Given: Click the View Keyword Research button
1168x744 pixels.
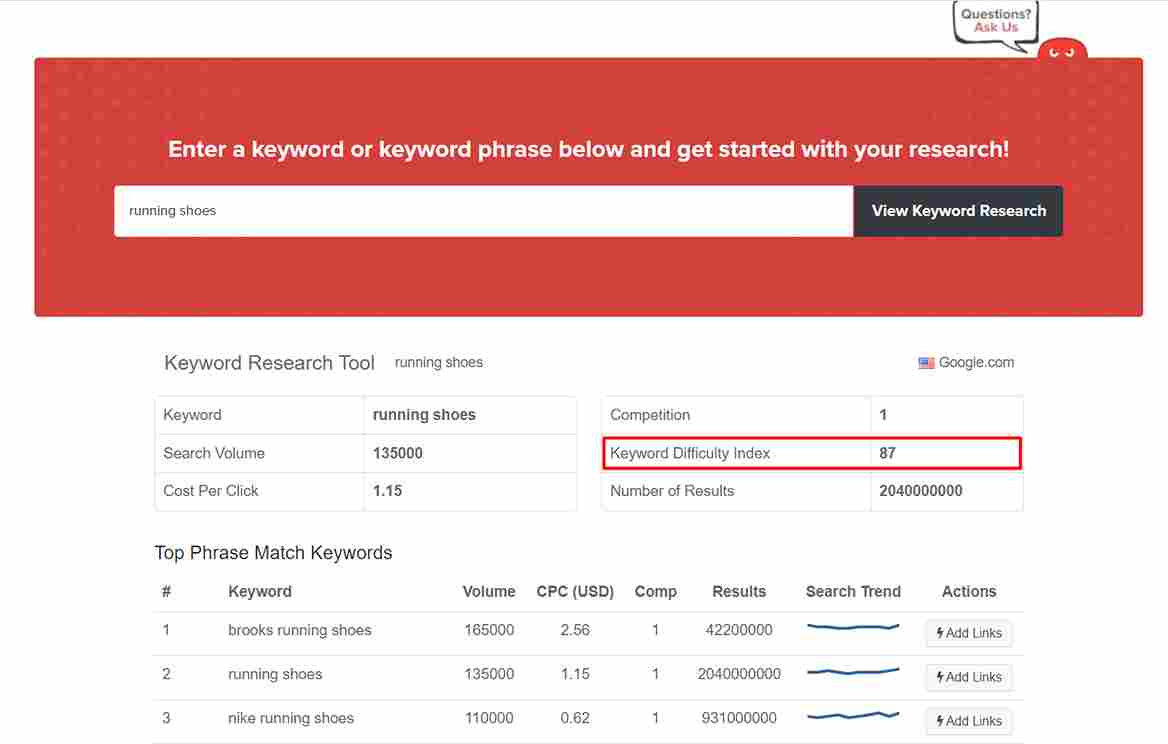Looking at the screenshot, I should (957, 211).
